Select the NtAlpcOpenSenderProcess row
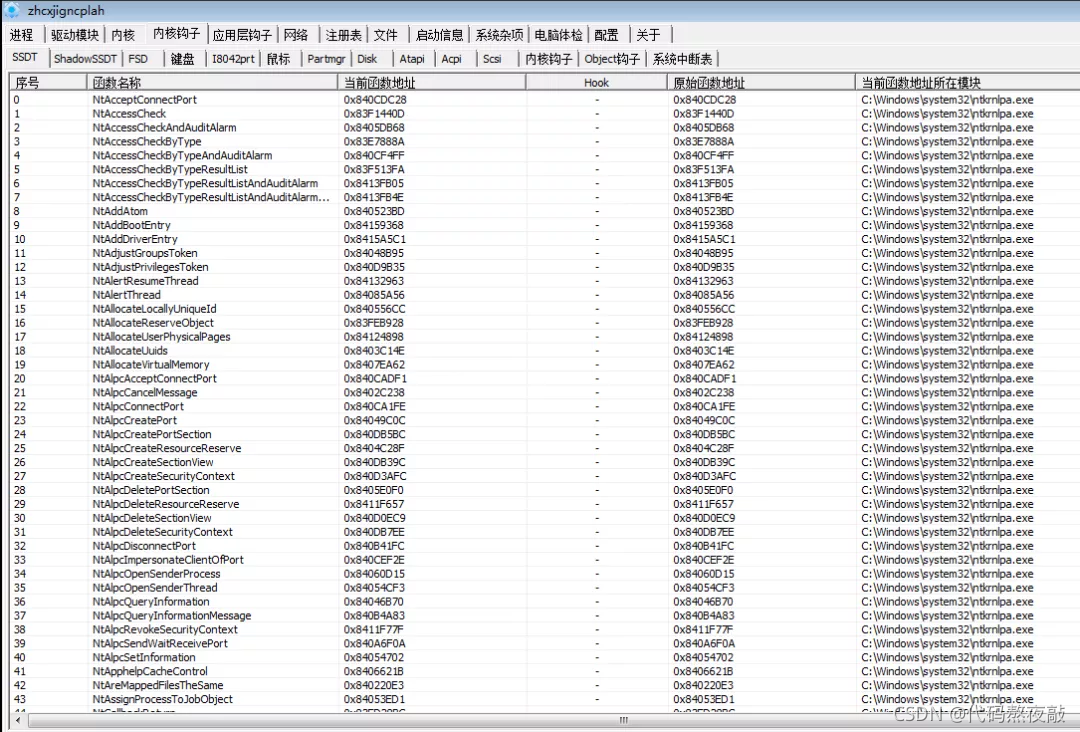Viewport: 1080px width, 732px height. click(546, 574)
